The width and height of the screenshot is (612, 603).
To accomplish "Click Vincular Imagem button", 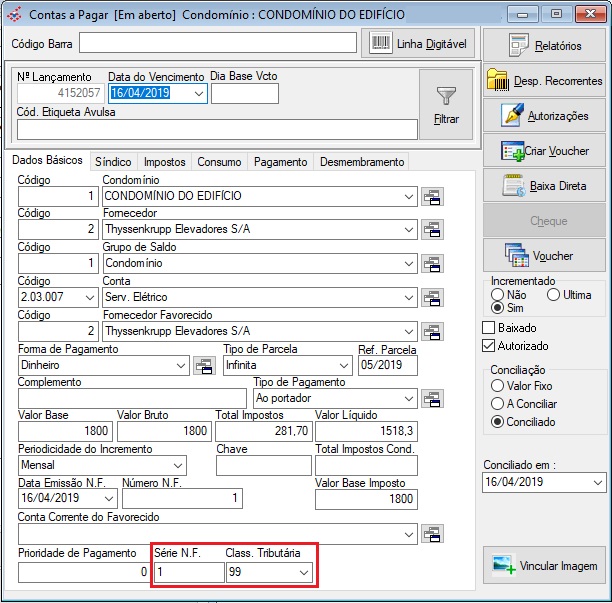I will coord(544,566).
